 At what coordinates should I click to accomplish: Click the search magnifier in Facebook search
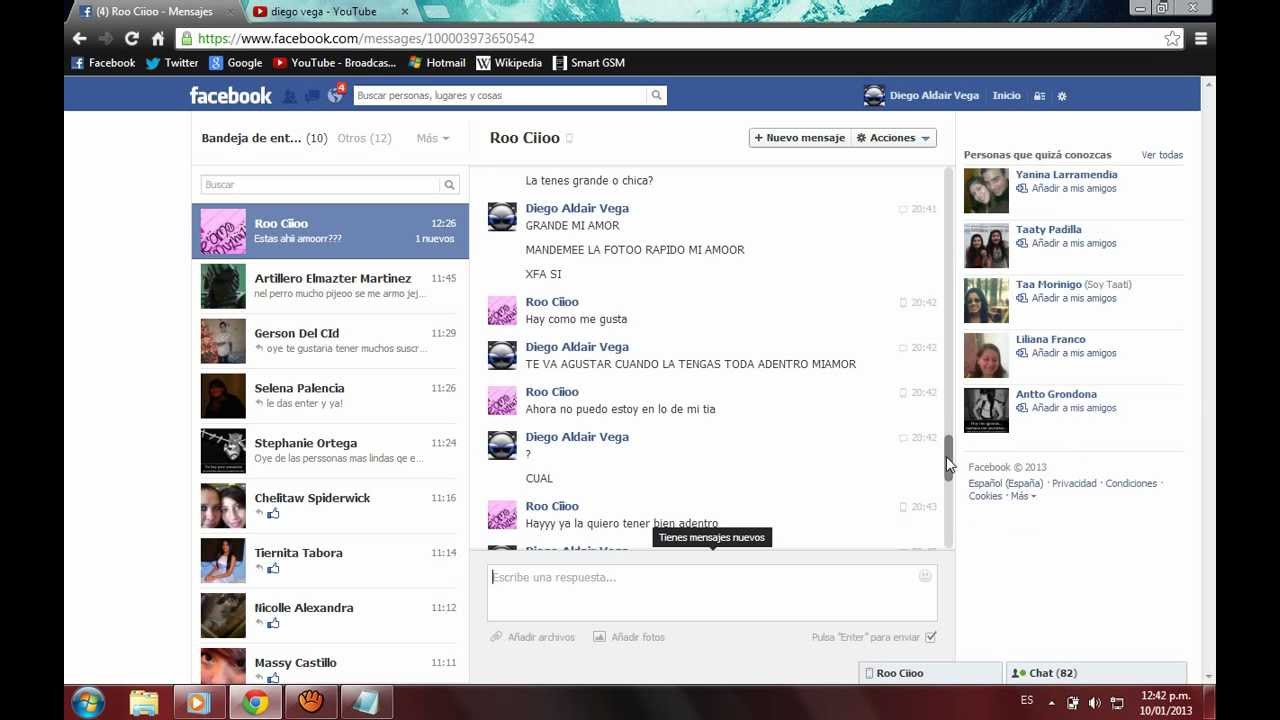click(656, 95)
